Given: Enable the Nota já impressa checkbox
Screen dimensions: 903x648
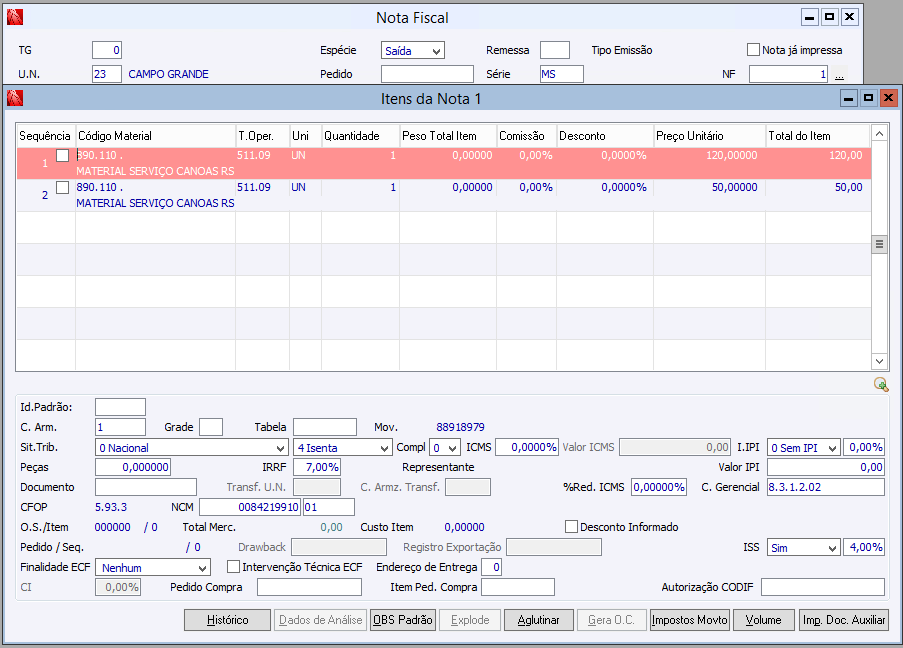Looking at the screenshot, I should click(754, 49).
